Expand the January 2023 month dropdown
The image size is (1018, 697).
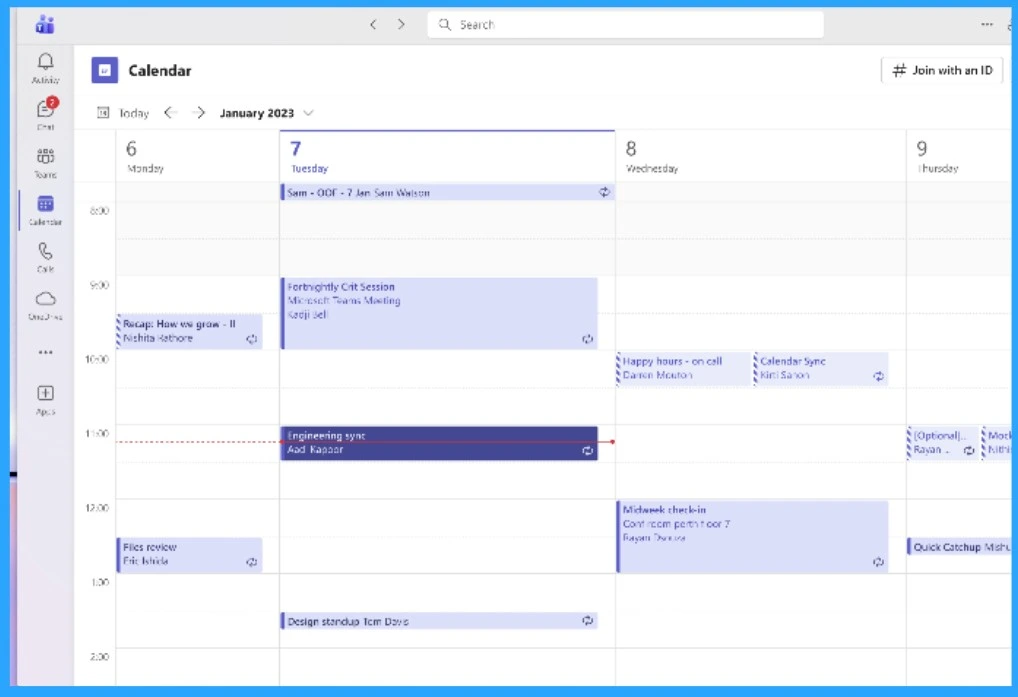coord(308,113)
